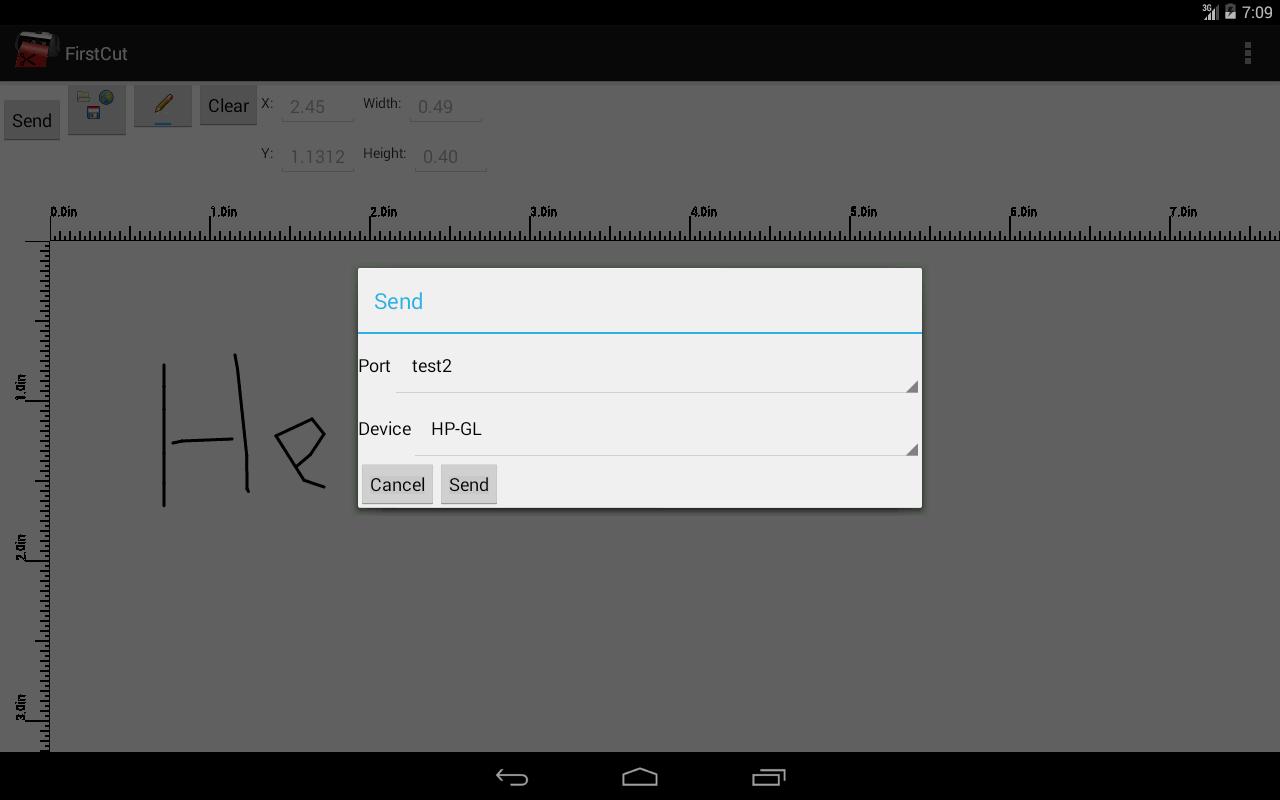Select the Y coordinate field
This screenshot has width=1280, height=800.
click(x=317, y=157)
